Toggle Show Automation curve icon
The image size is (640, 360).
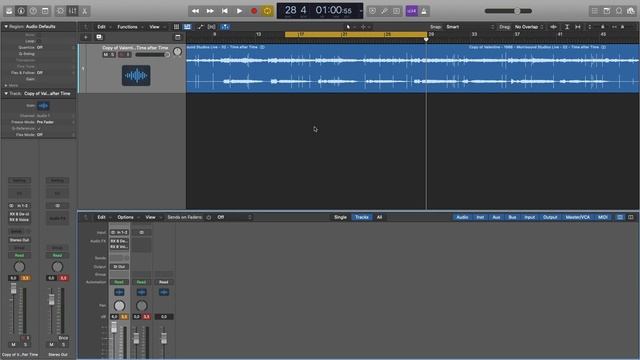tap(200, 27)
